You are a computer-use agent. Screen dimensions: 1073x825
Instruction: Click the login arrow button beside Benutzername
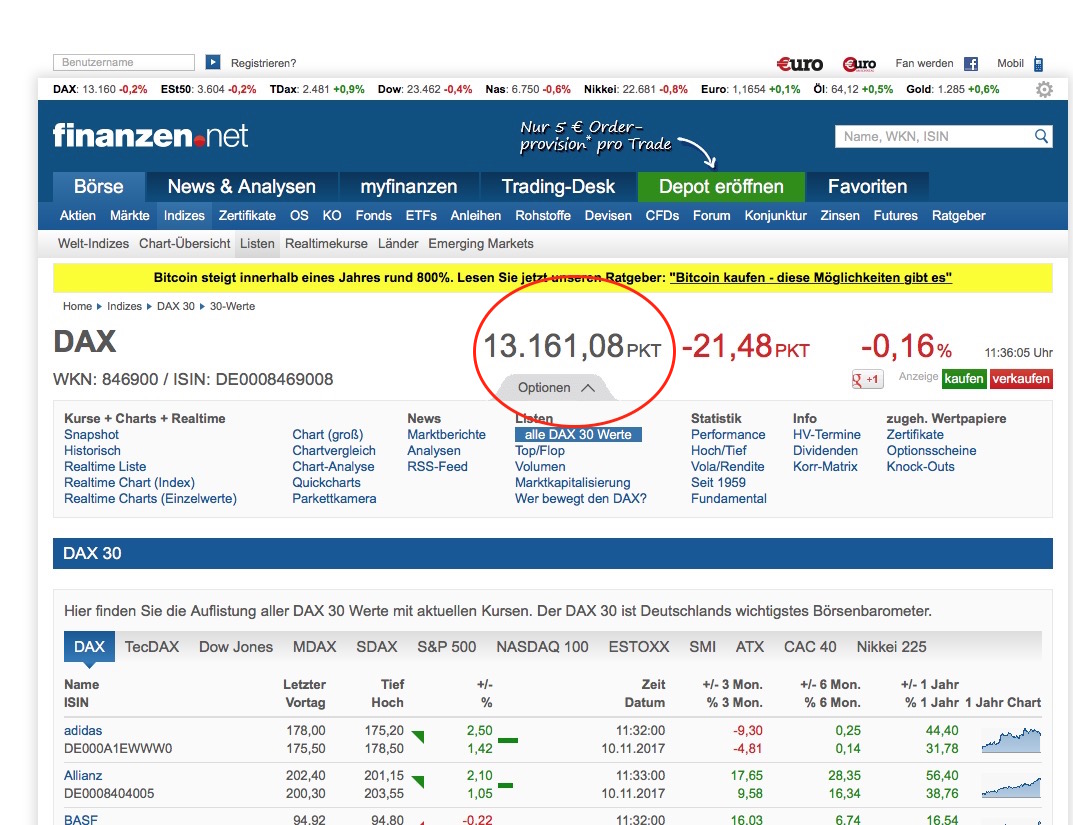point(213,62)
